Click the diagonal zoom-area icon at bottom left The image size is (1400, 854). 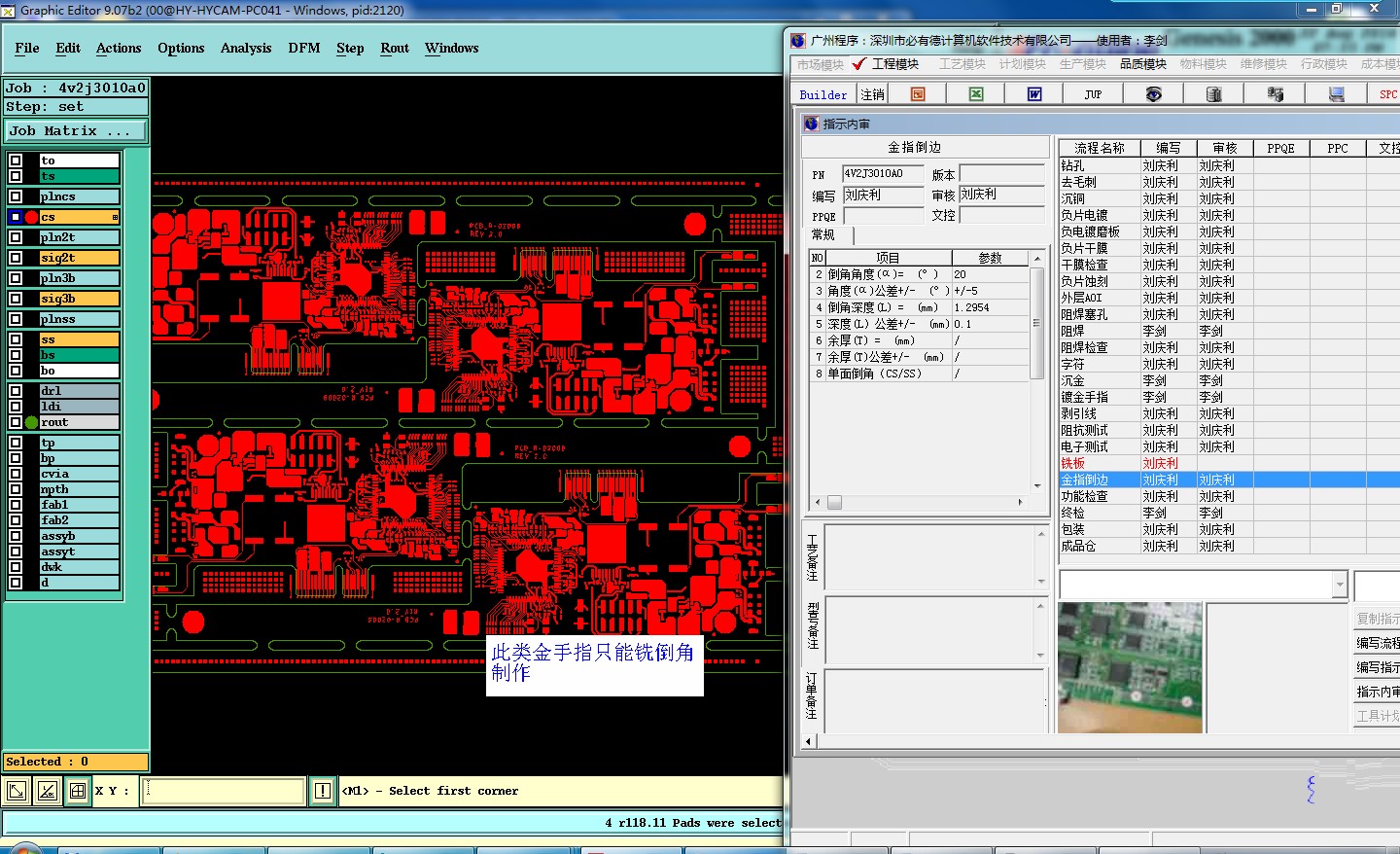tap(17, 791)
